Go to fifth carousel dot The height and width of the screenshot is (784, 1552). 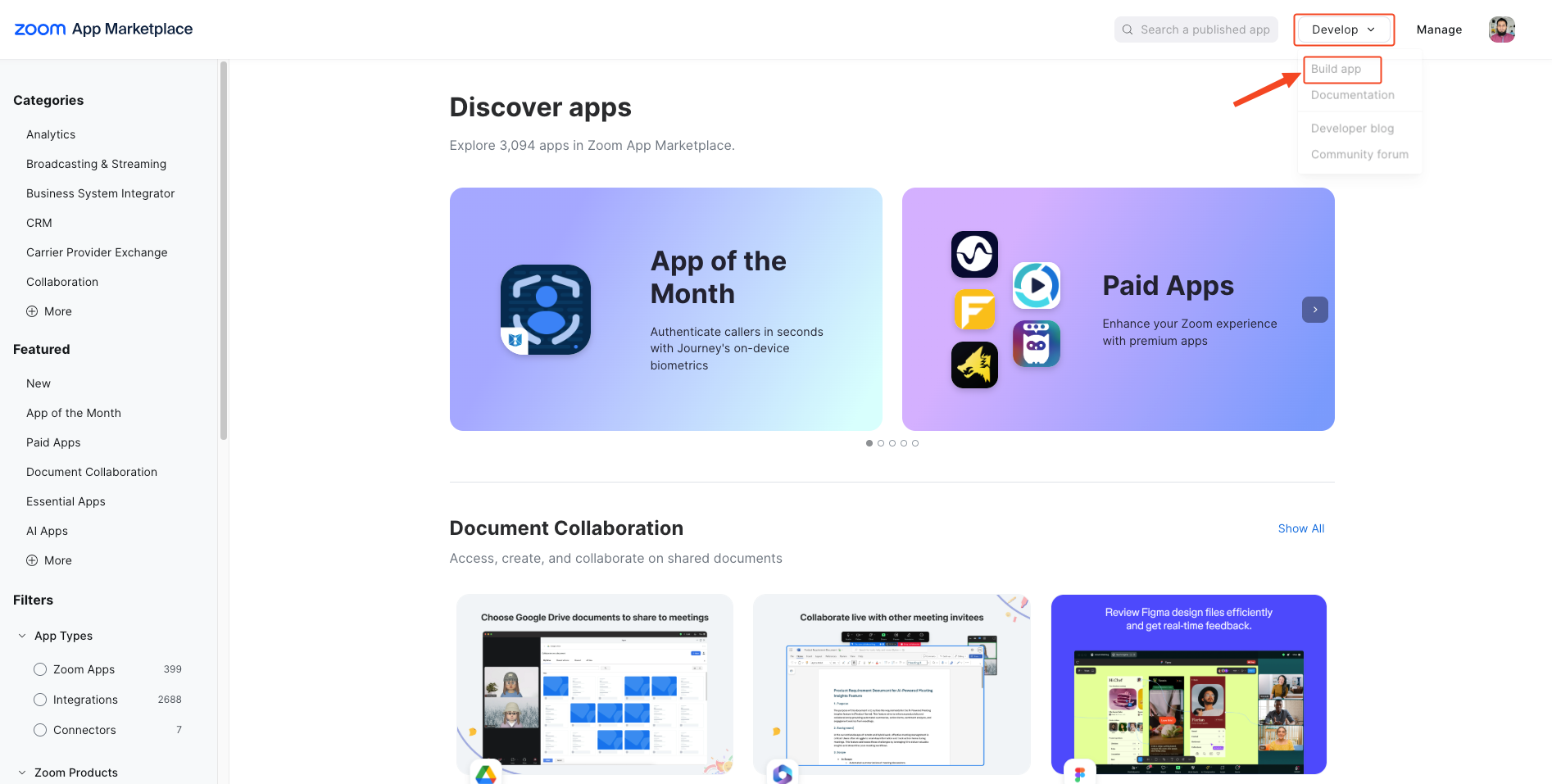[x=915, y=443]
